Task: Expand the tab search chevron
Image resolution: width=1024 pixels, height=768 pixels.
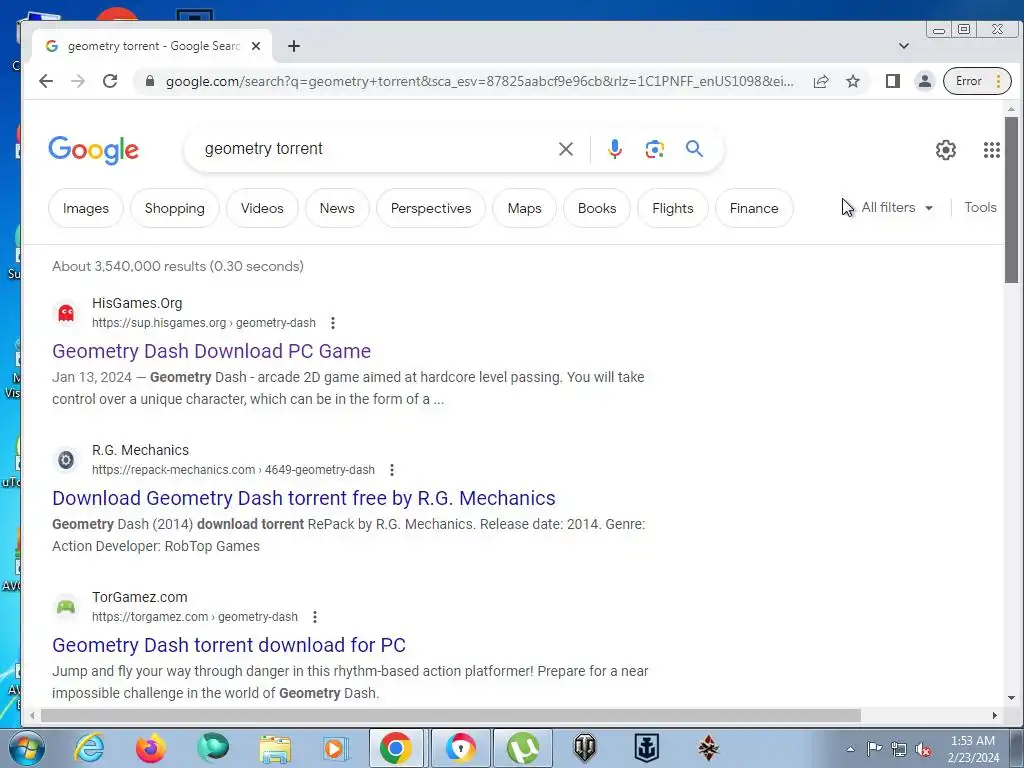Action: (904, 46)
